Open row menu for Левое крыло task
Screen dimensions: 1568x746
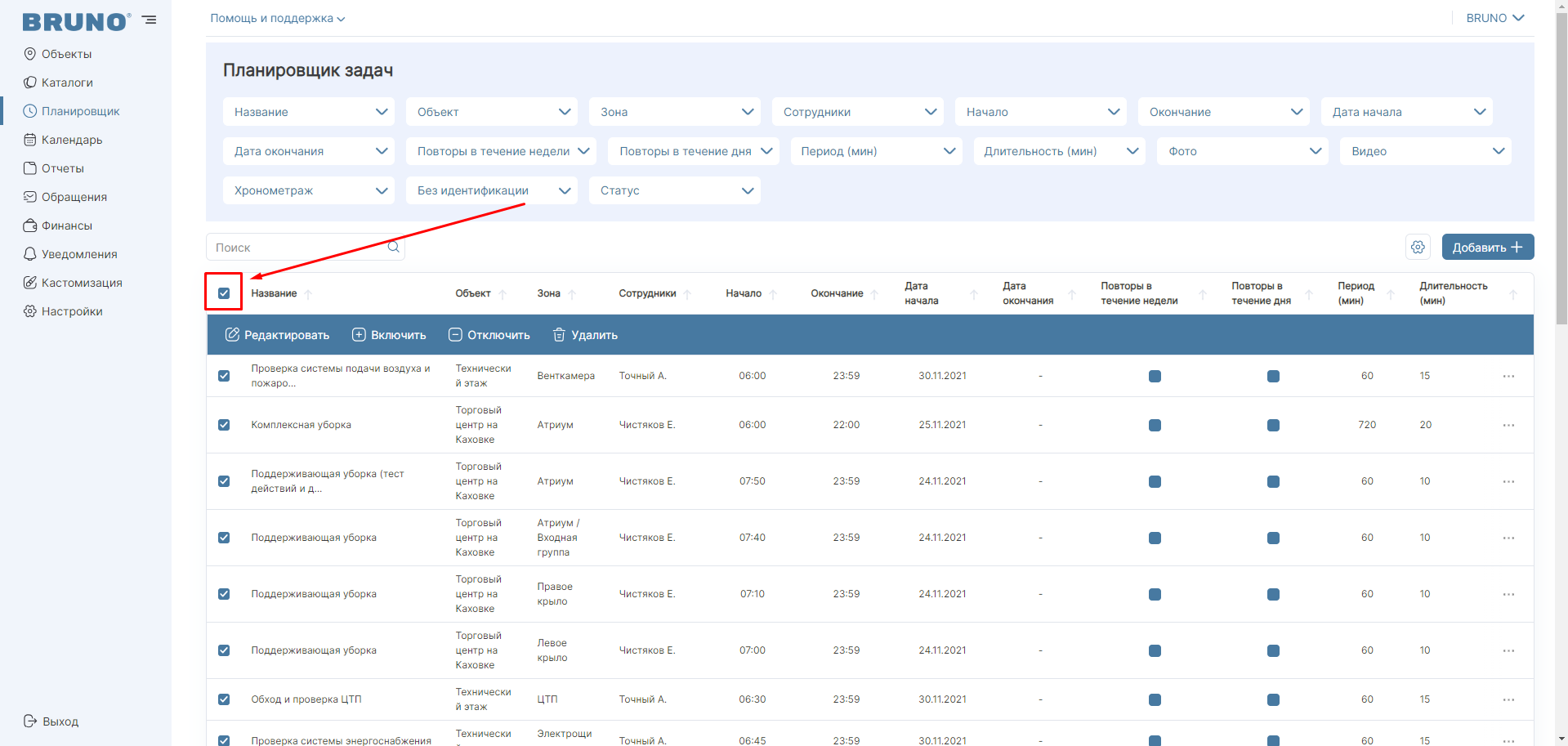tap(1508, 650)
